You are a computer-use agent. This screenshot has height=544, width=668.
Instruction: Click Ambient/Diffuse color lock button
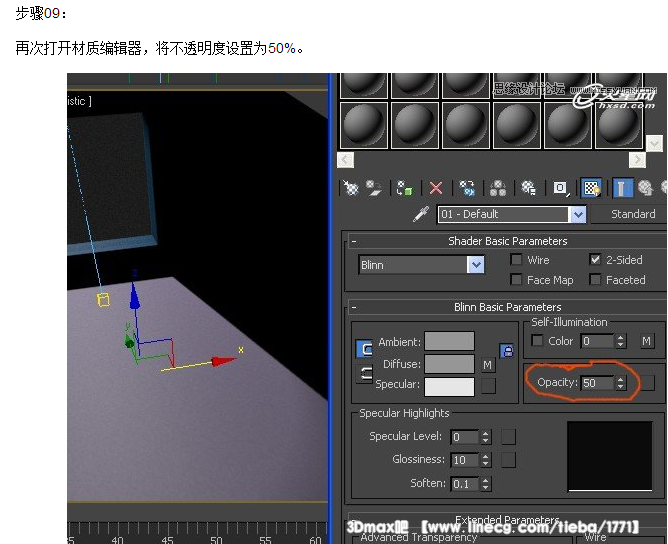365,349
